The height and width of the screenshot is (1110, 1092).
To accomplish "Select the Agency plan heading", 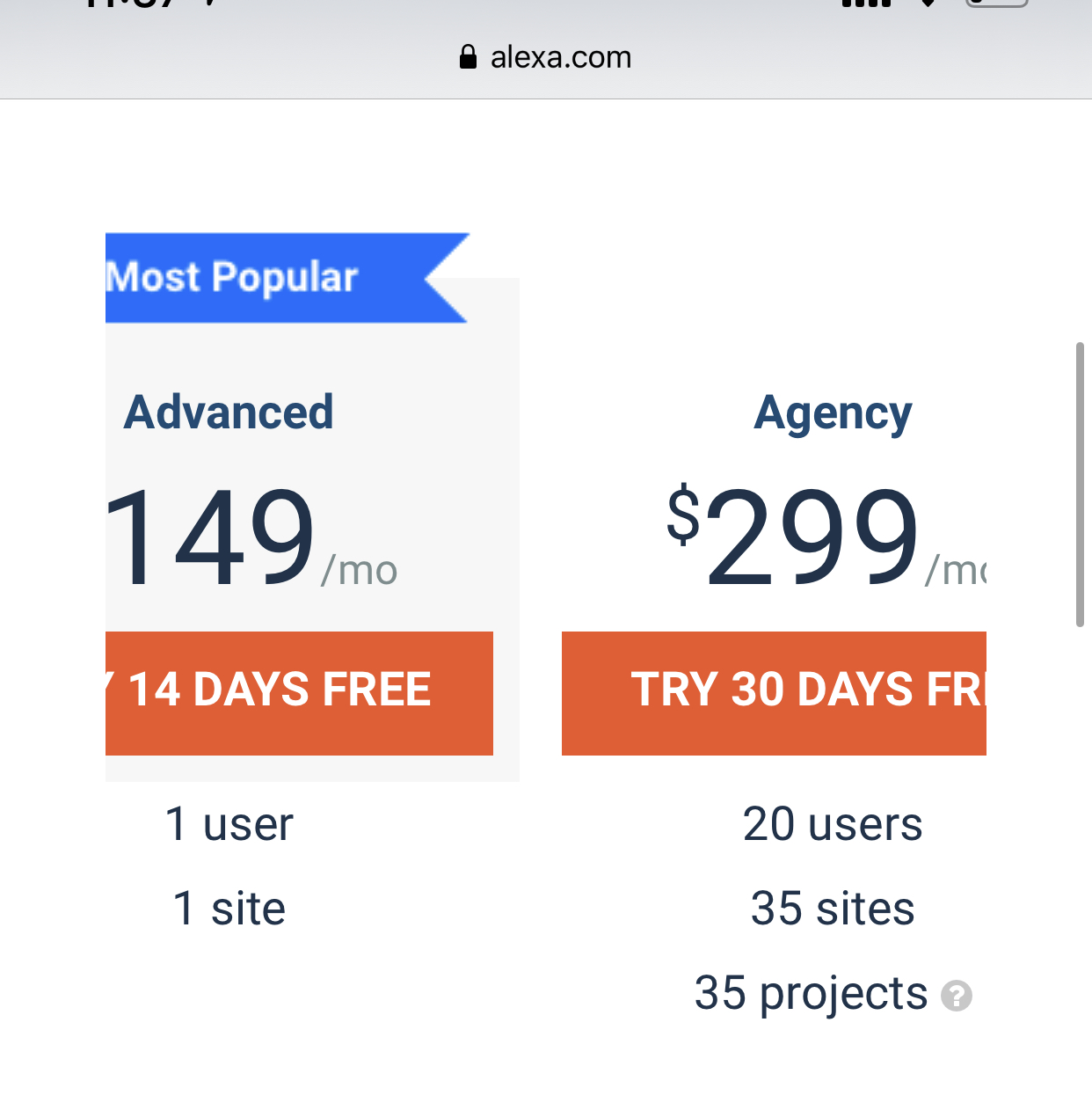I will 833,413.
